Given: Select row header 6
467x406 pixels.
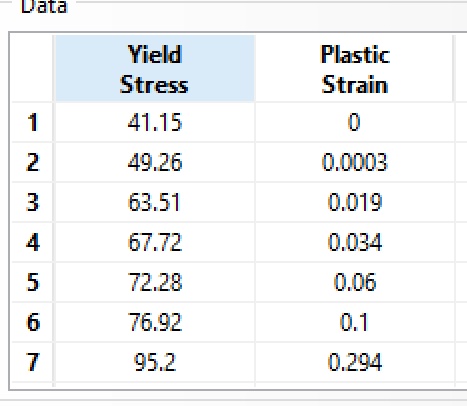Looking at the screenshot, I should tap(32, 322).
